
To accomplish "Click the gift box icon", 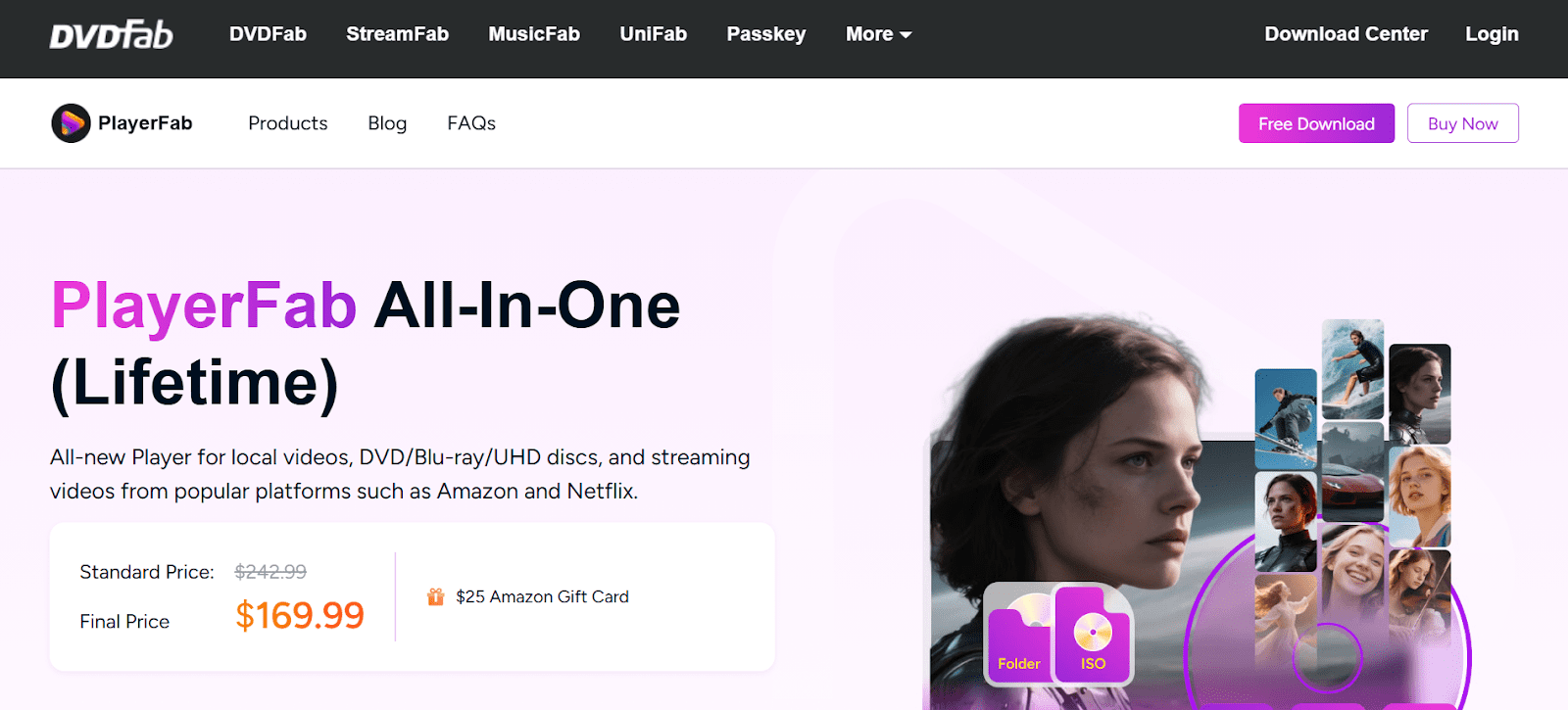I will click(436, 596).
